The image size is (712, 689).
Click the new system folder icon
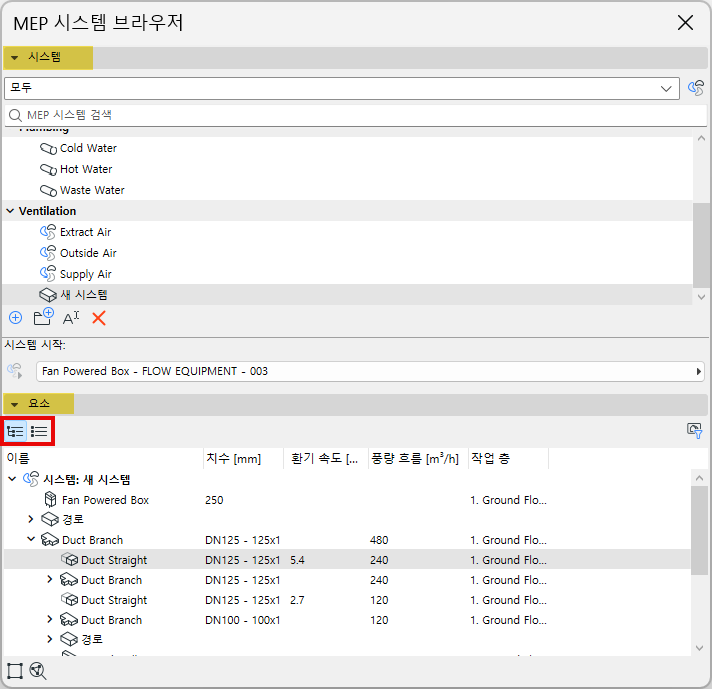pyautogui.click(x=44, y=317)
